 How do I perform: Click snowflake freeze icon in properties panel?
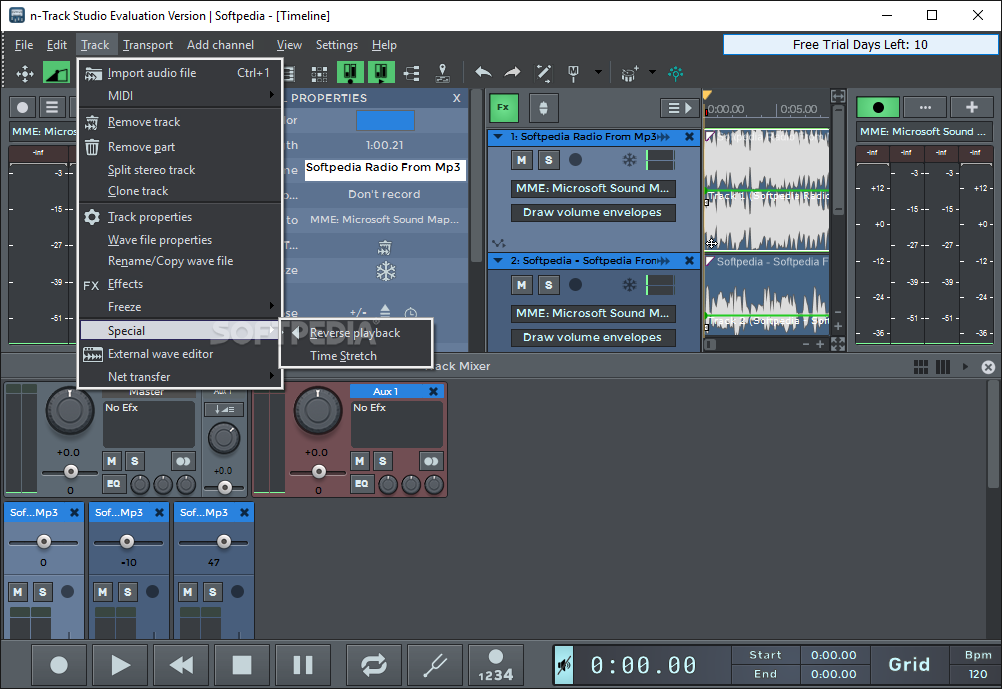(385, 272)
